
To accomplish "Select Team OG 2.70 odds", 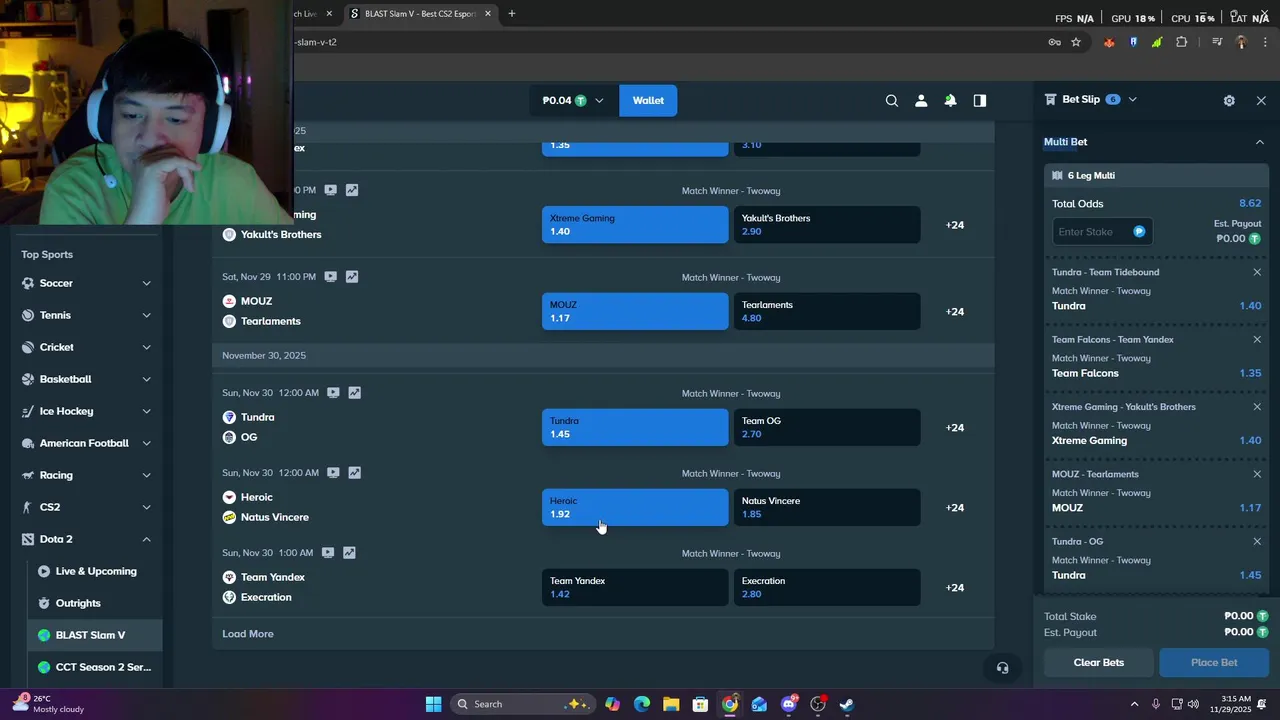I will (x=827, y=427).
